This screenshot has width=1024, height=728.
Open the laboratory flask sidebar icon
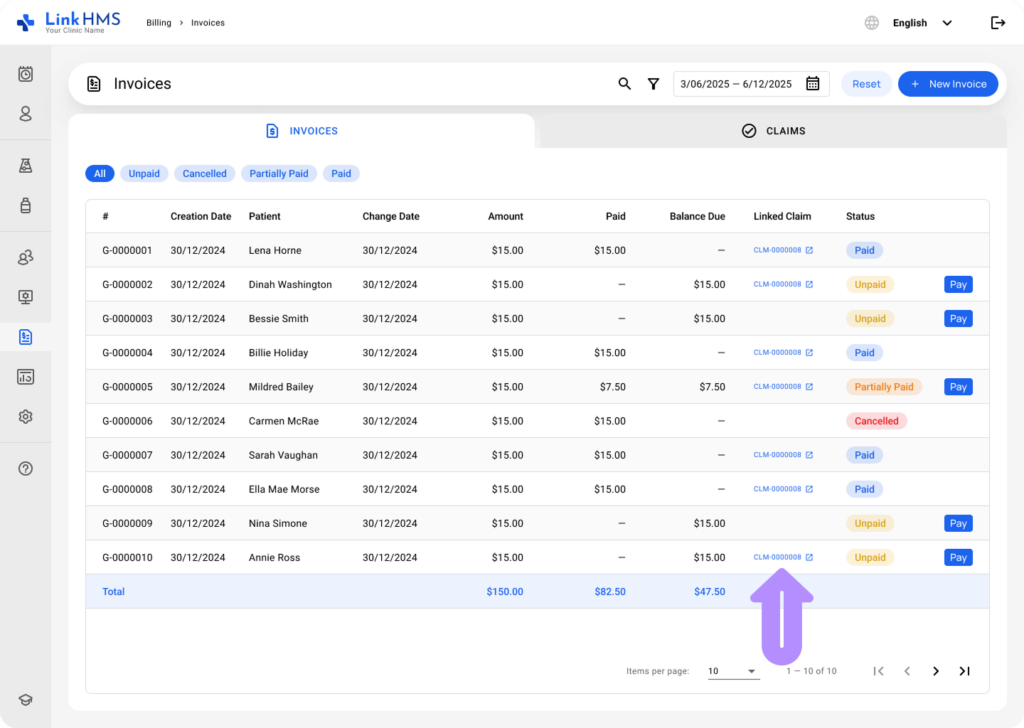point(25,166)
